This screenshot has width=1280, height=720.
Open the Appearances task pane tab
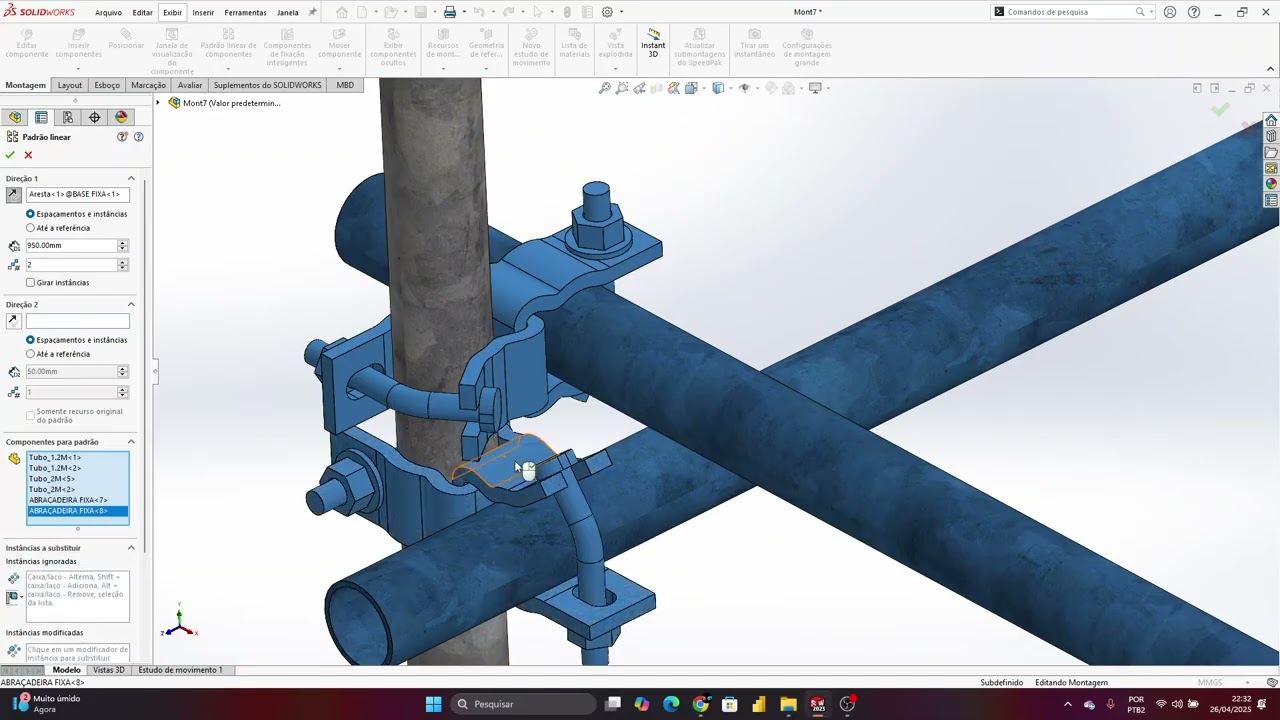point(1271,184)
